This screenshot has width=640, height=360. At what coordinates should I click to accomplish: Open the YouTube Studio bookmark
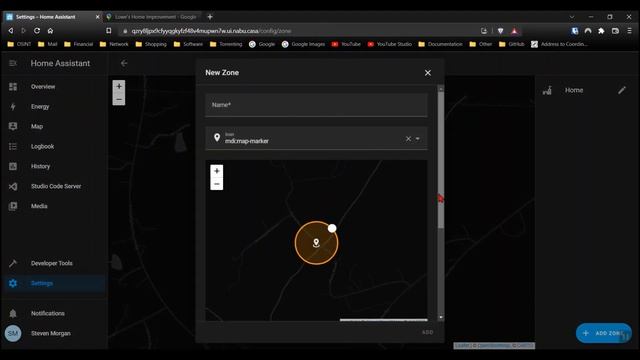click(x=389, y=44)
